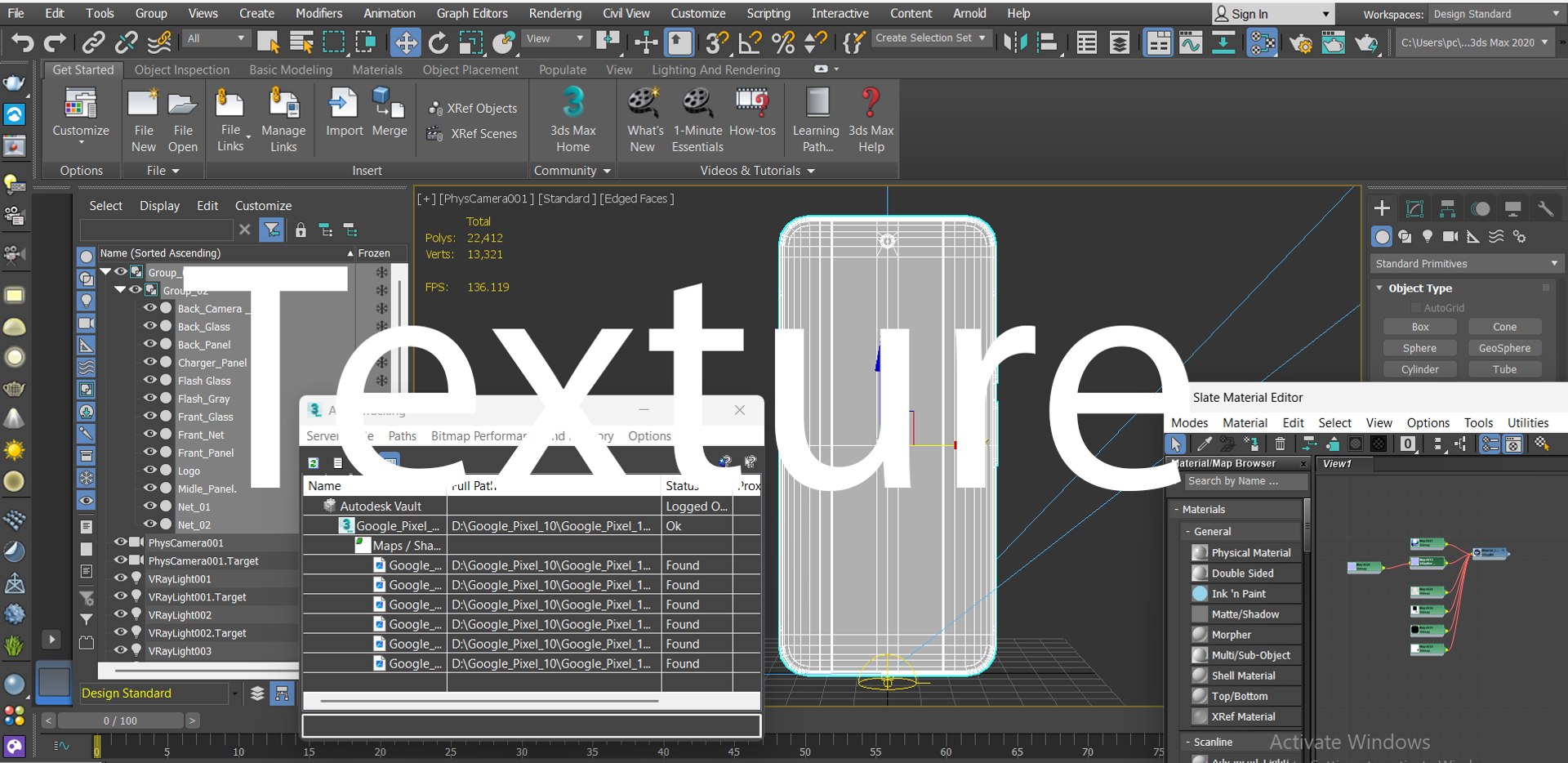Viewport: 1568px width, 763px height.
Task: Open Render Setup teapot icon
Action: pos(1300,42)
